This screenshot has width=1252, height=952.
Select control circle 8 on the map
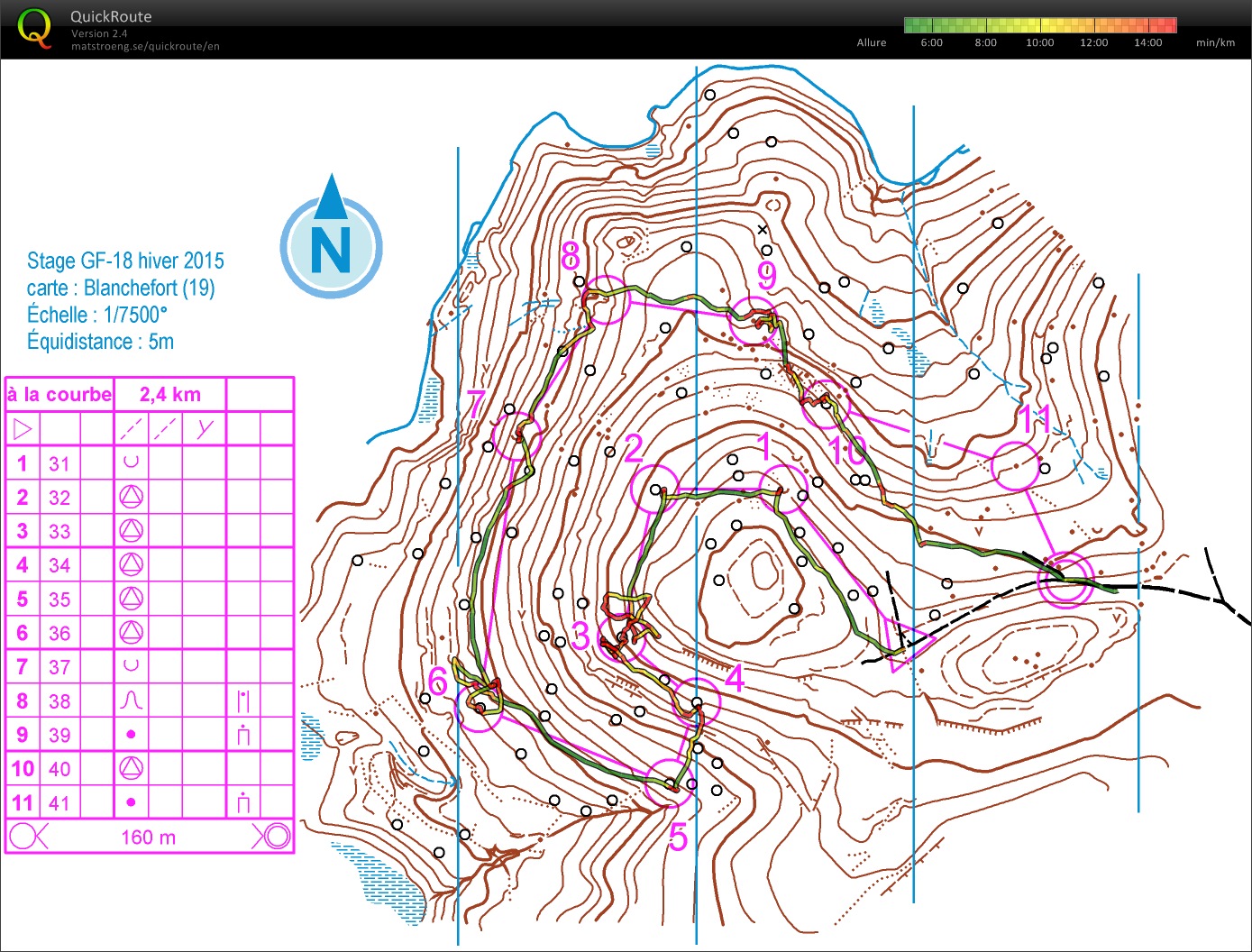tap(607, 299)
